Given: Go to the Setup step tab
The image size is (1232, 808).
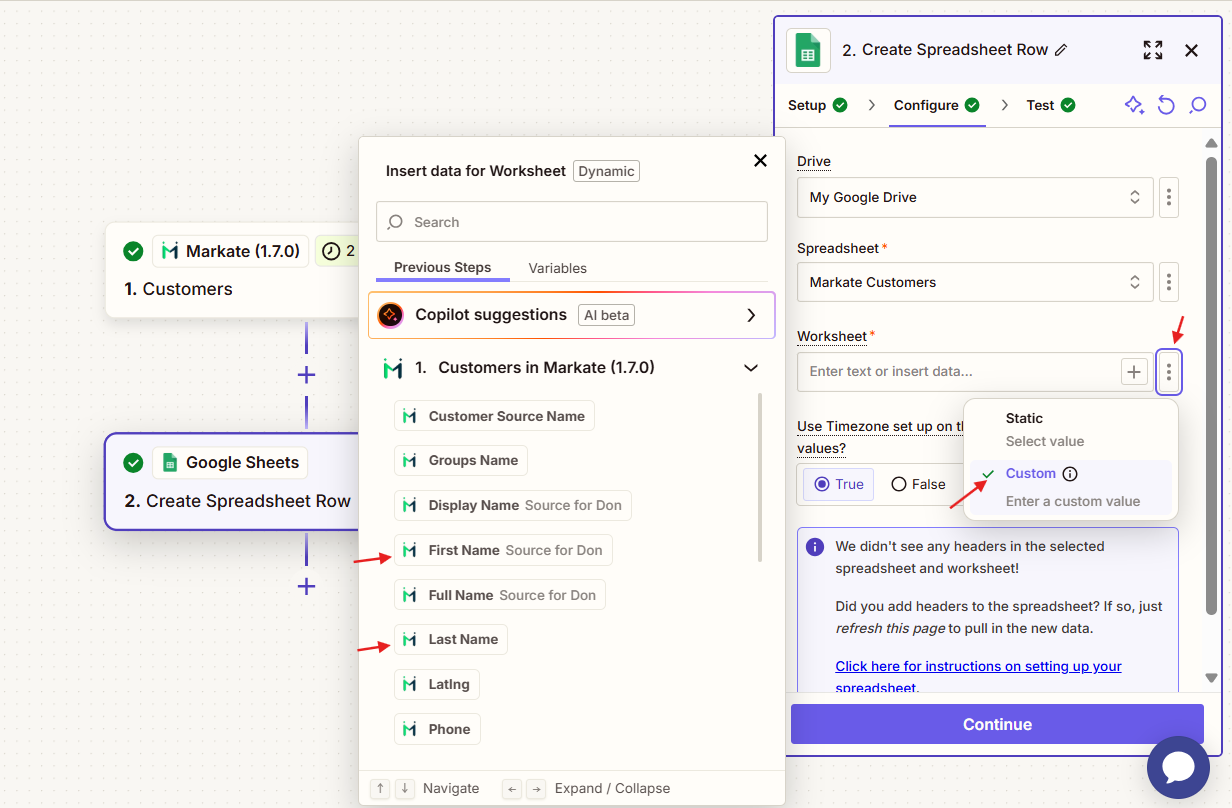Looking at the screenshot, I should tap(817, 105).
